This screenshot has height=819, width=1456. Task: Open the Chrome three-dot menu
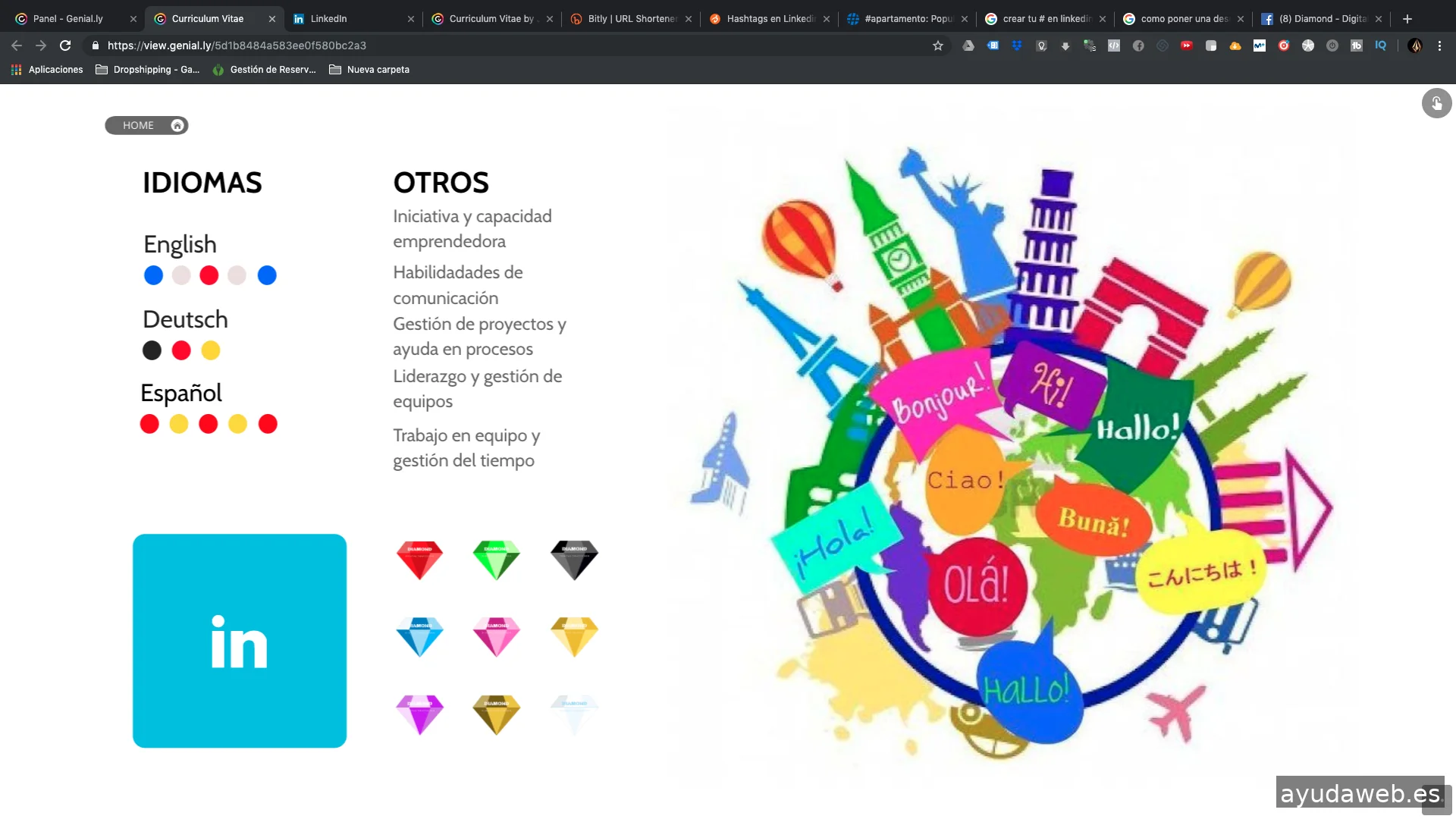(x=1439, y=45)
